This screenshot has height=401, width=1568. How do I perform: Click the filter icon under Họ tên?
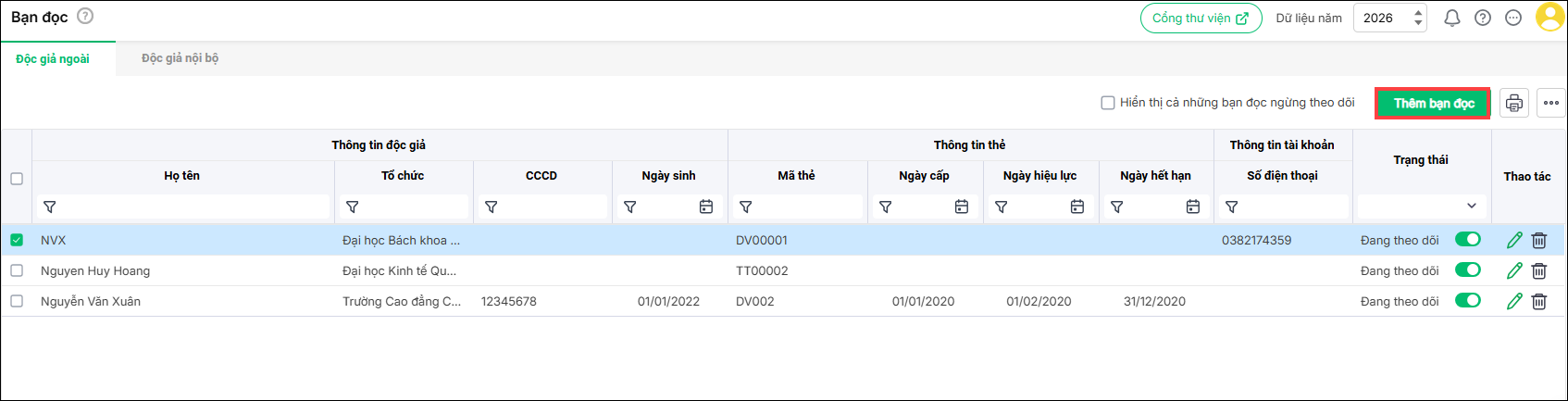(x=50, y=207)
